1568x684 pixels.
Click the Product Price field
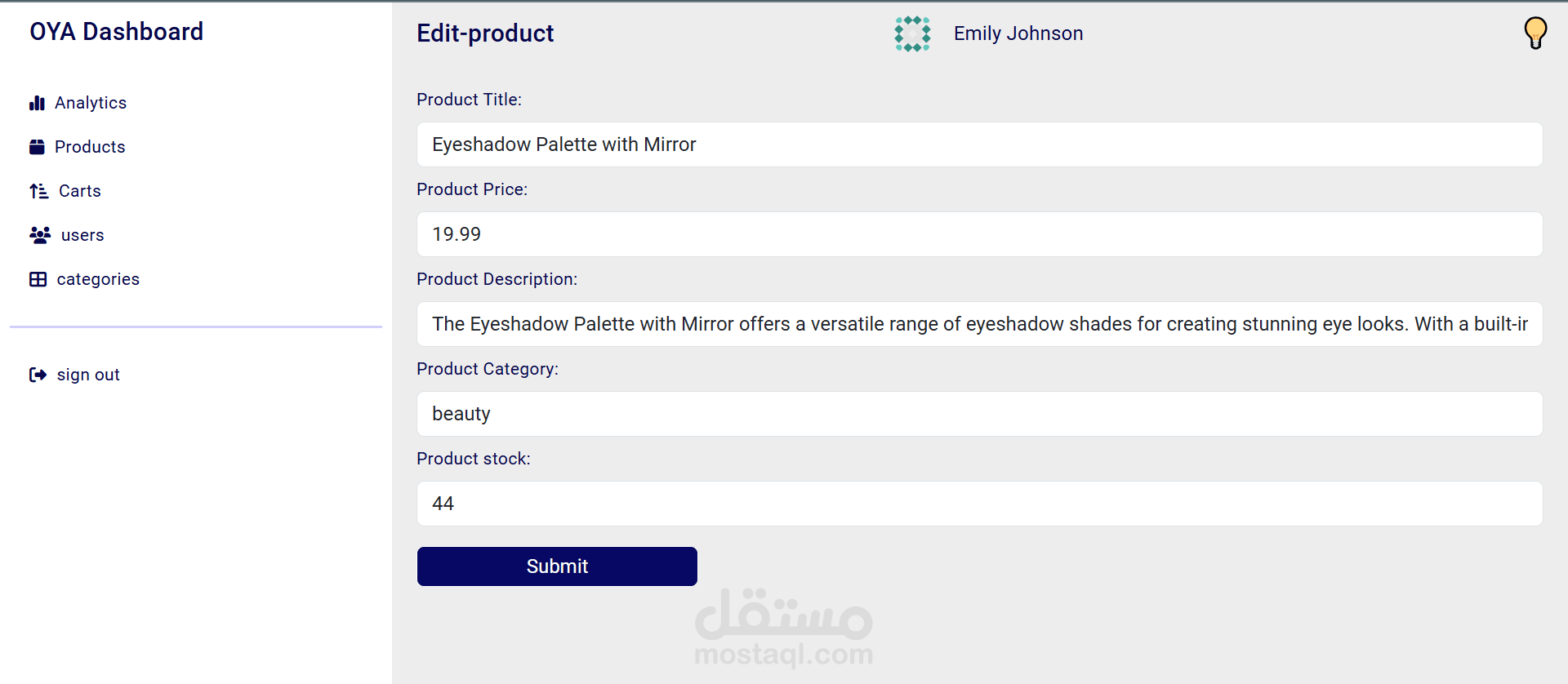(x=979, y=234)
